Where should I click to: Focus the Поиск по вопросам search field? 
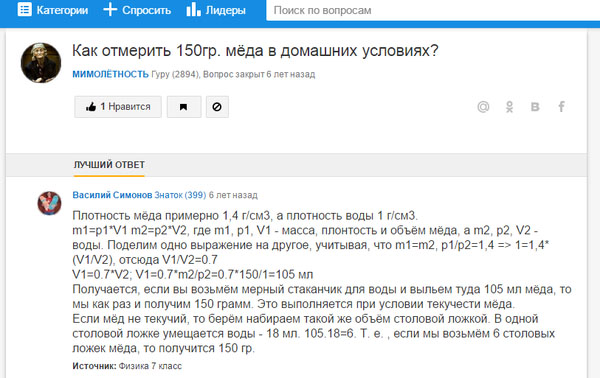(x=433, y=10)
